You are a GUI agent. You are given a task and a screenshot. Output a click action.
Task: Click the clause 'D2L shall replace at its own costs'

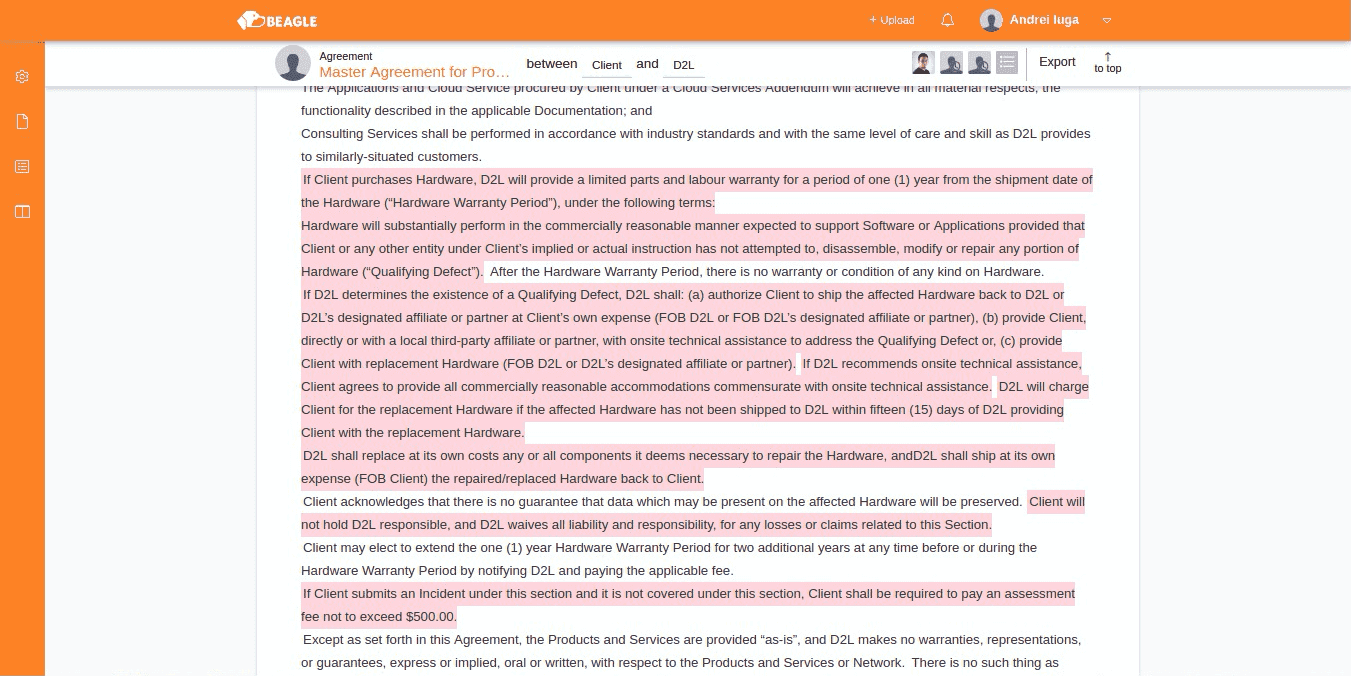(678, 467)
